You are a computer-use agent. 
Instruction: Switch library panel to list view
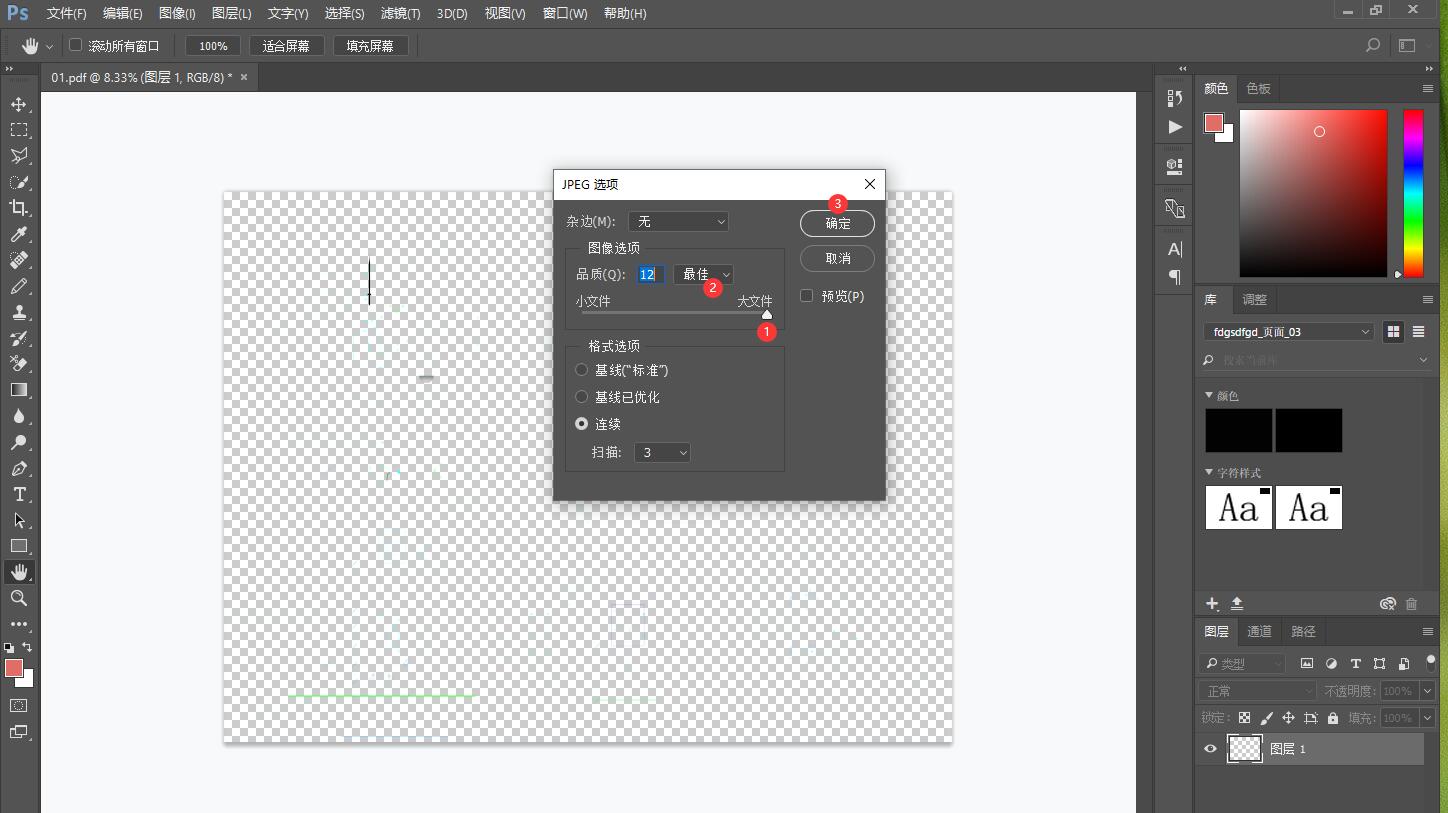tap(1418, 332)
